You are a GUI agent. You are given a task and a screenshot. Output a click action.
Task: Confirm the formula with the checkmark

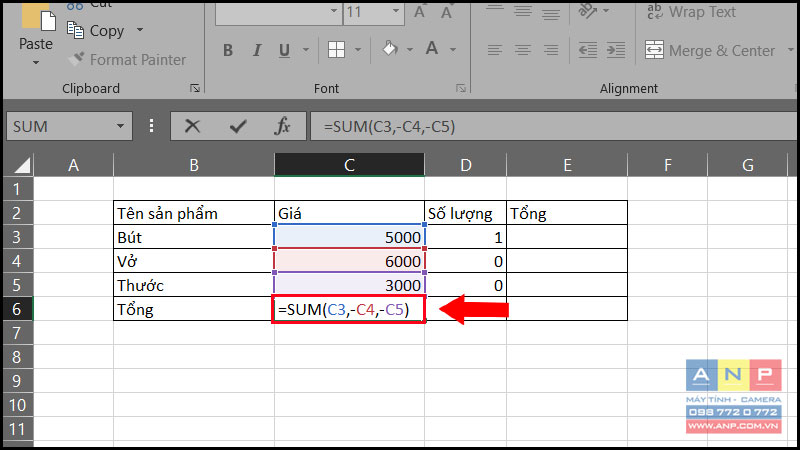click(x=238, y=126)
